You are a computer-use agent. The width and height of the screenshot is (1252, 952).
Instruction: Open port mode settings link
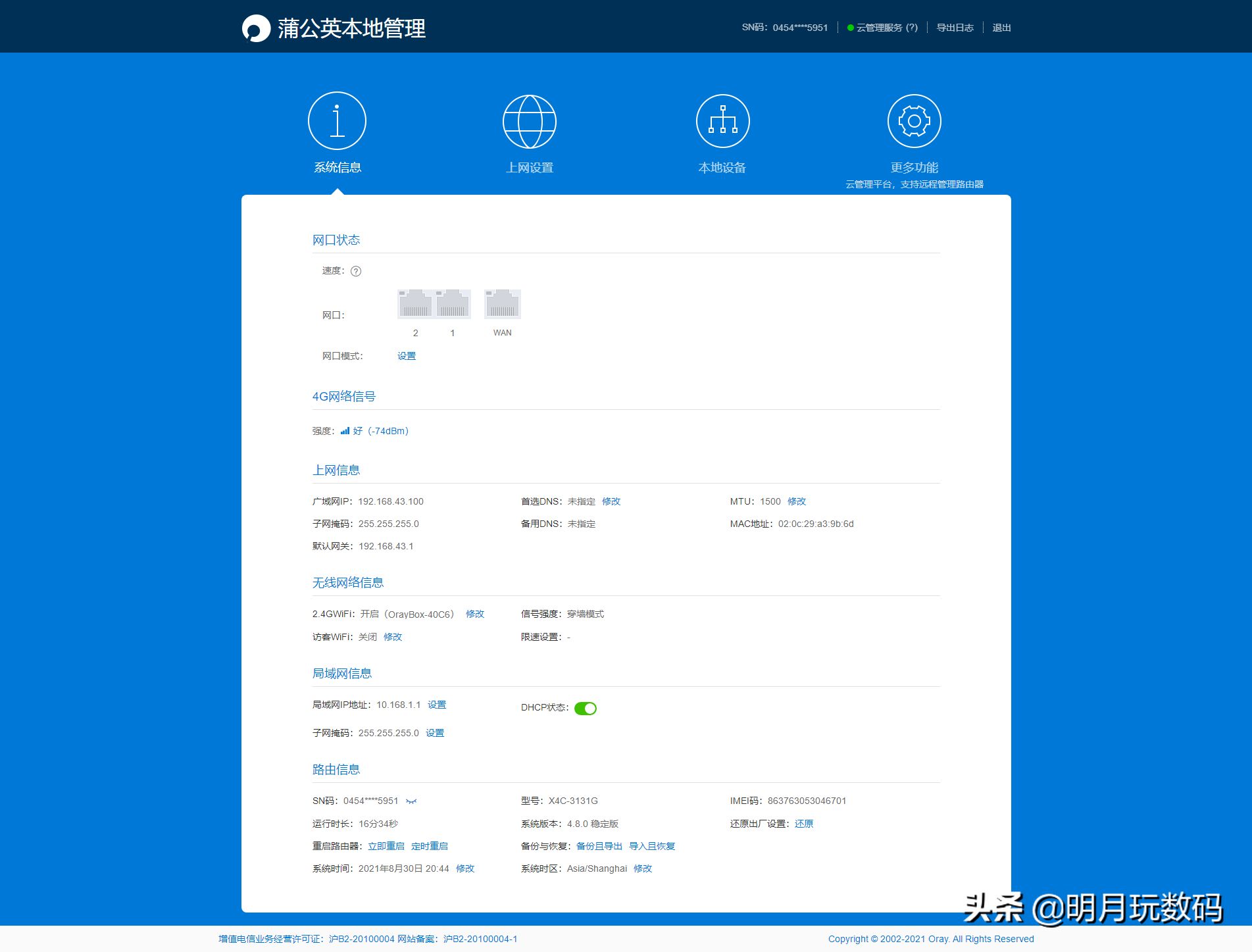pos(407,356)
